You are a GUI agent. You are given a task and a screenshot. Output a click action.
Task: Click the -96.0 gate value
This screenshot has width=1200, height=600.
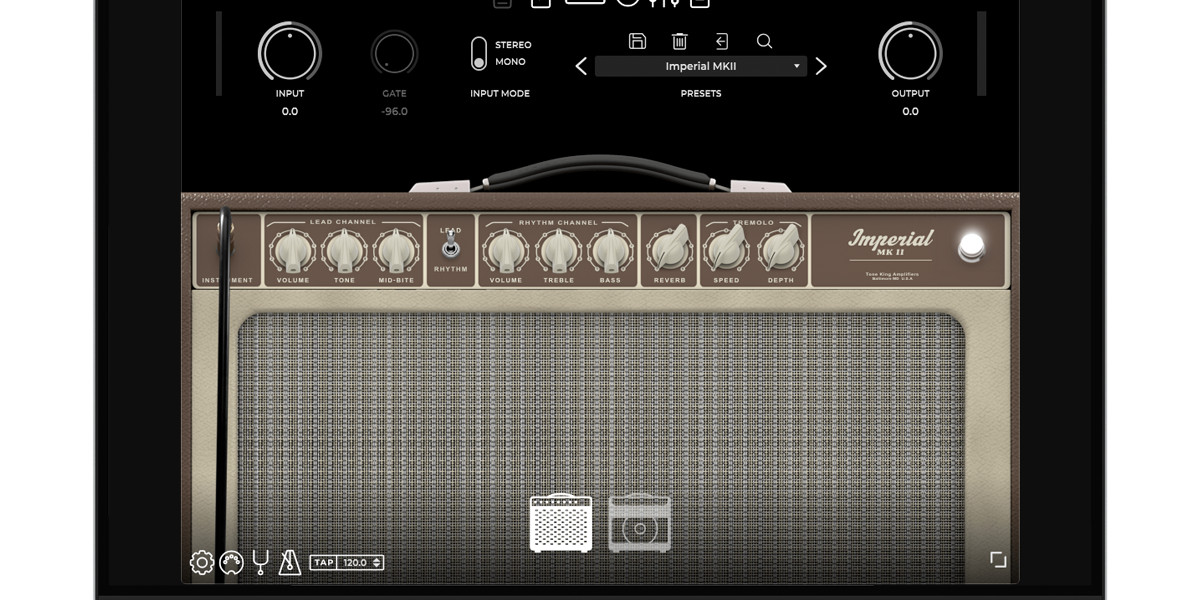(x=394, y=111)
